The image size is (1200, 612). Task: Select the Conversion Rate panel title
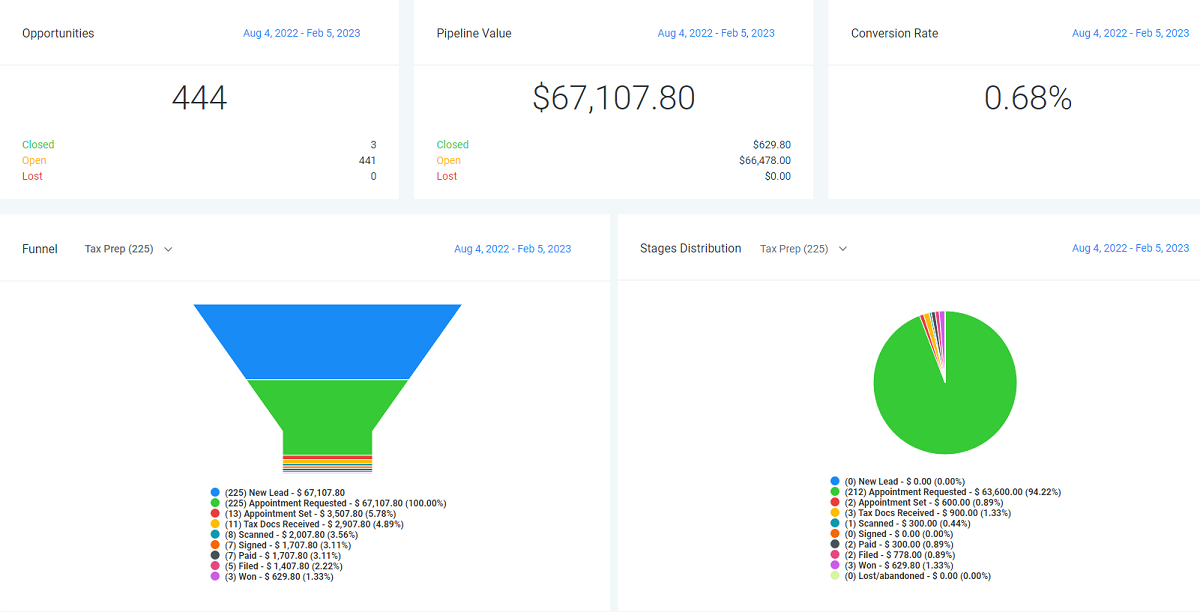[894, 33]
